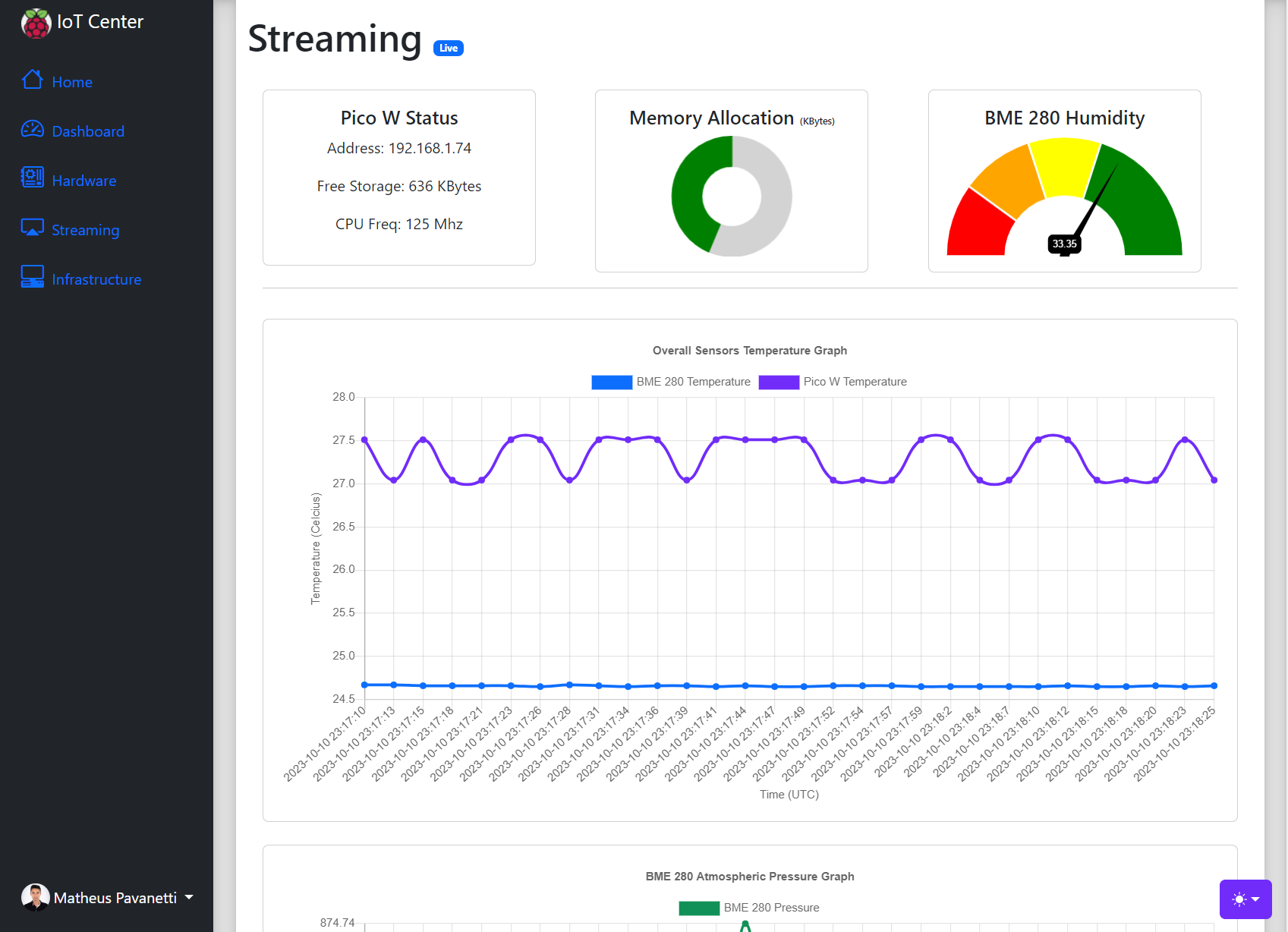Select the Streaming menu item
This screenshot has width=1288, height=932.
click(x=86, y=230)
